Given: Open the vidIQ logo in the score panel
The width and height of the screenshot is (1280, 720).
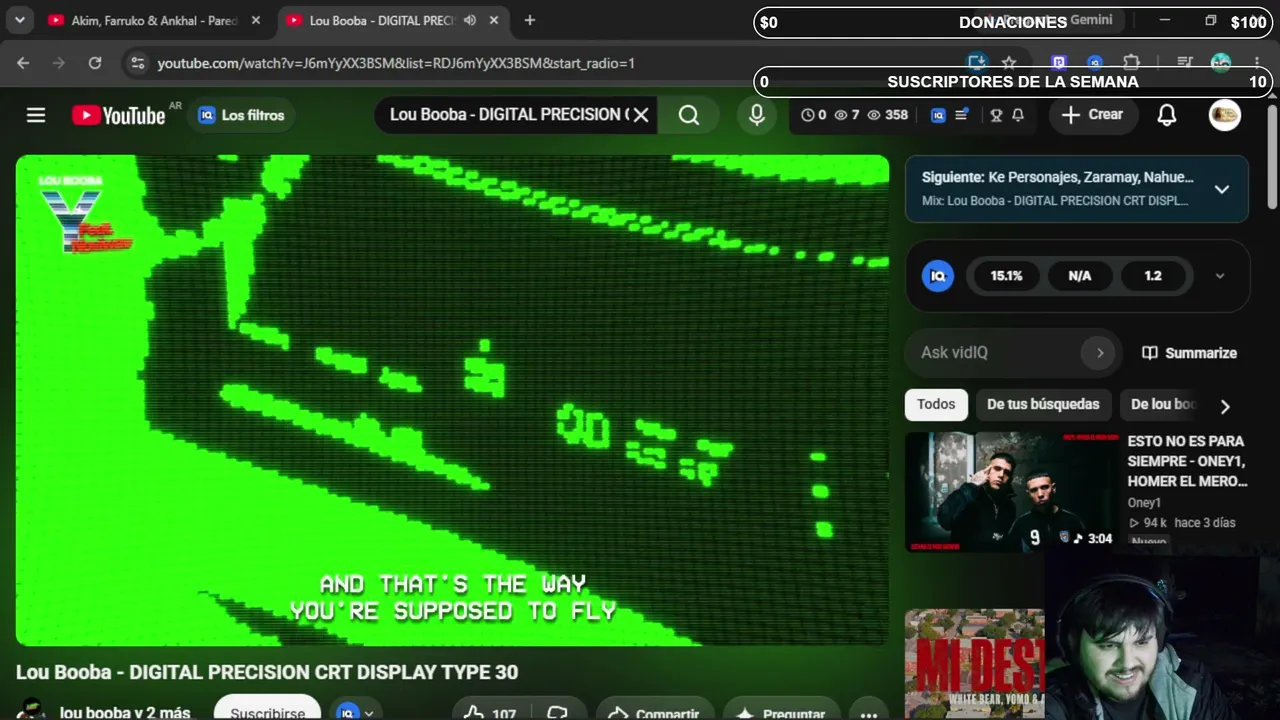Looking at the screenshot, I should (x=938, y=276).
